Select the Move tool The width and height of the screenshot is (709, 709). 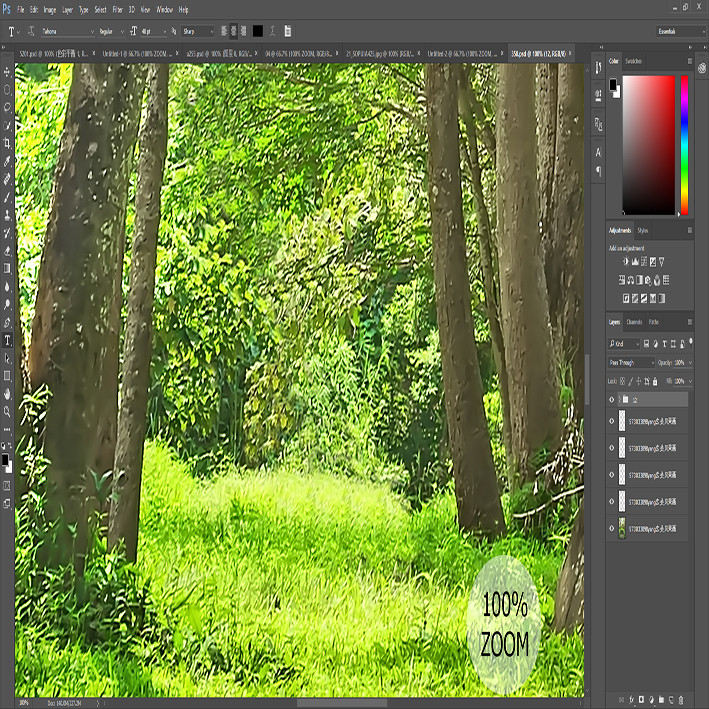click(7, 72)
